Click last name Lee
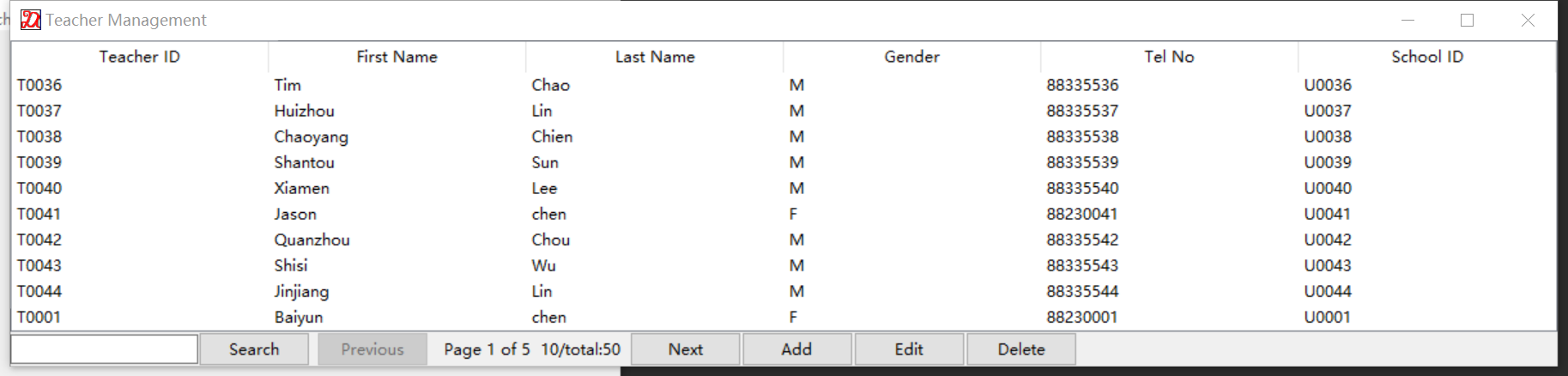 click(544, 188)
